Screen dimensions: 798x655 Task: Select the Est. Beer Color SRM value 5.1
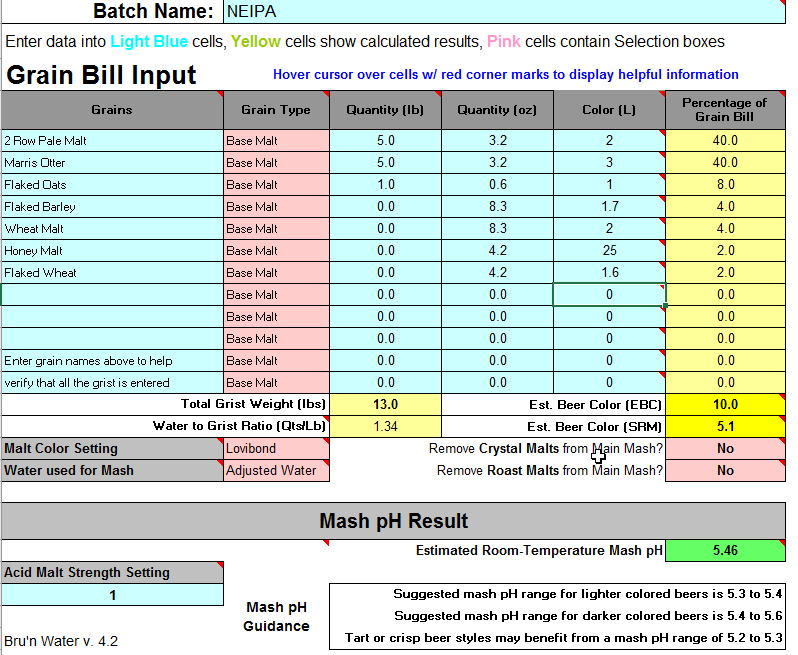point(725,426)
